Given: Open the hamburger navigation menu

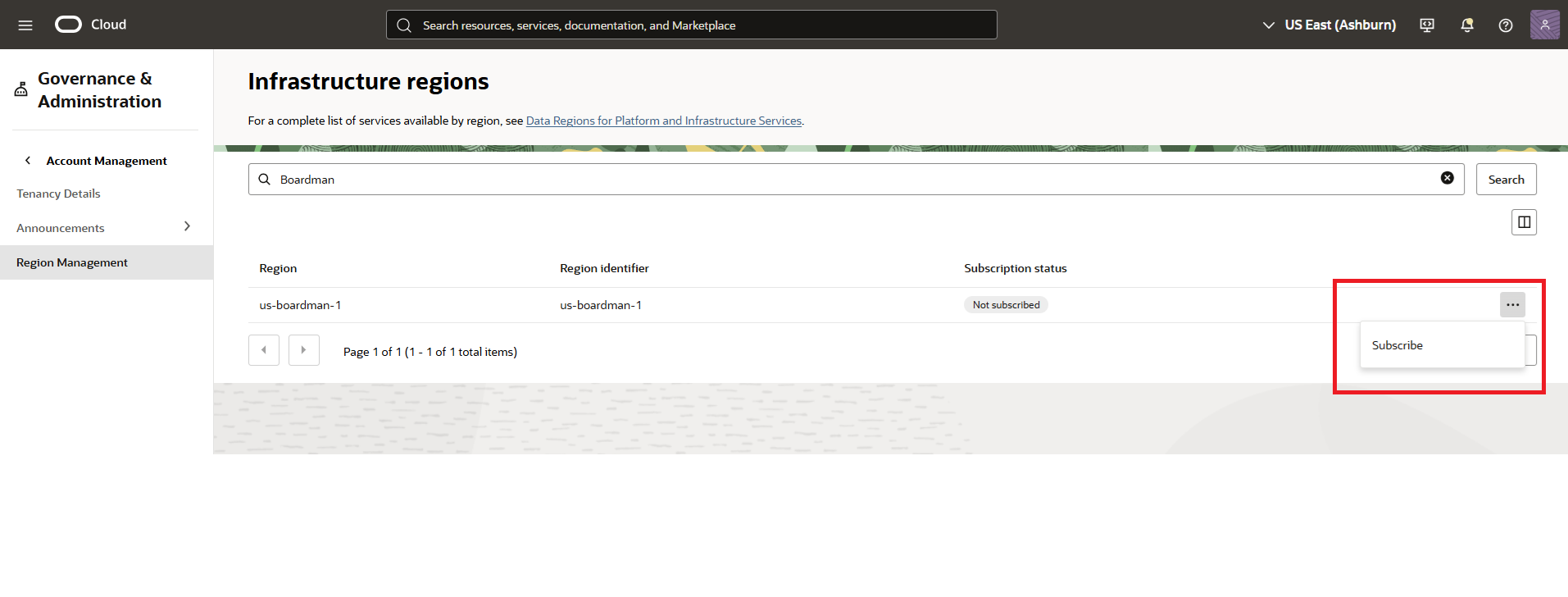Looking at the screenshot, I should point(25,25).
